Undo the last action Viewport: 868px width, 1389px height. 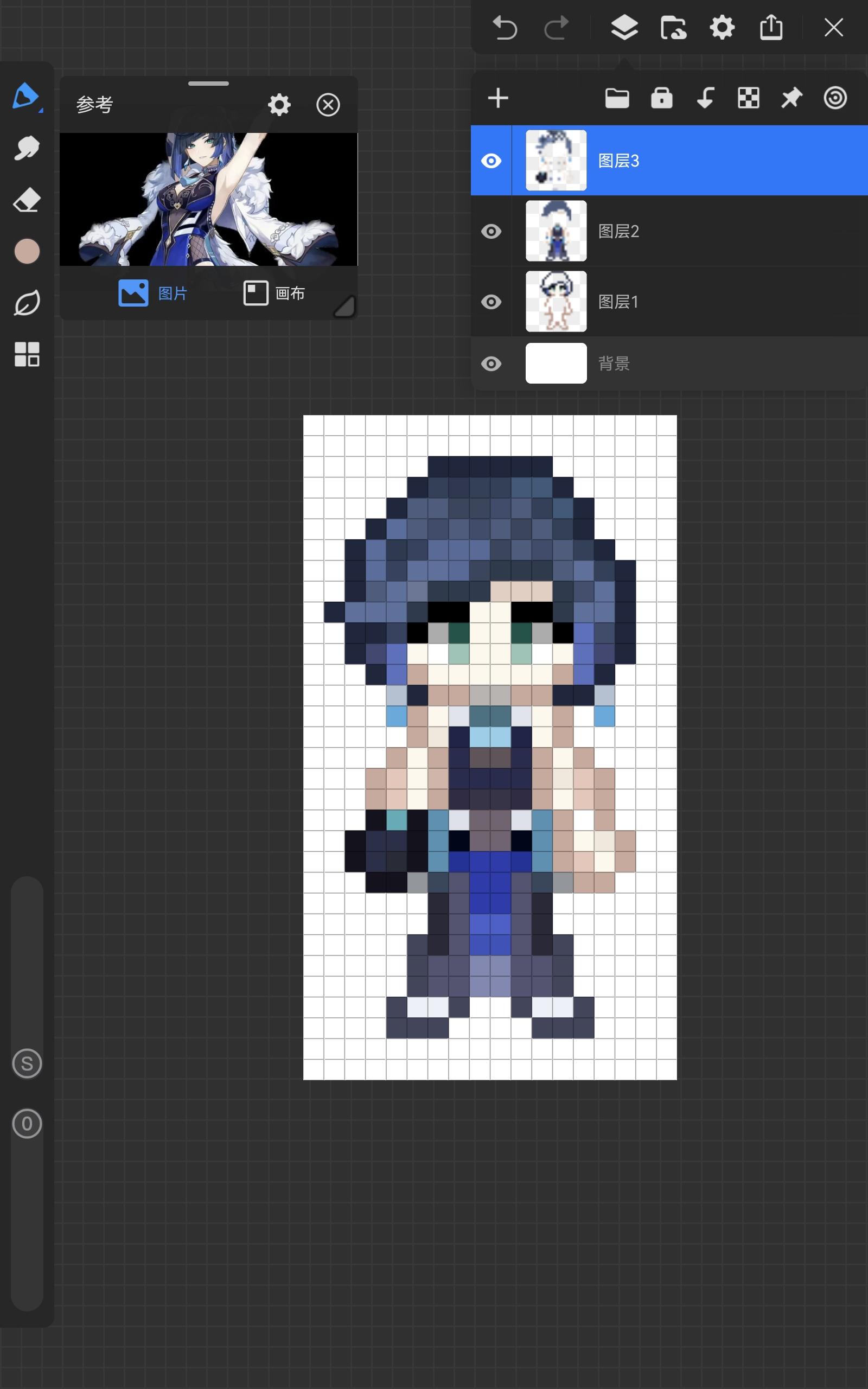(505, 28)
